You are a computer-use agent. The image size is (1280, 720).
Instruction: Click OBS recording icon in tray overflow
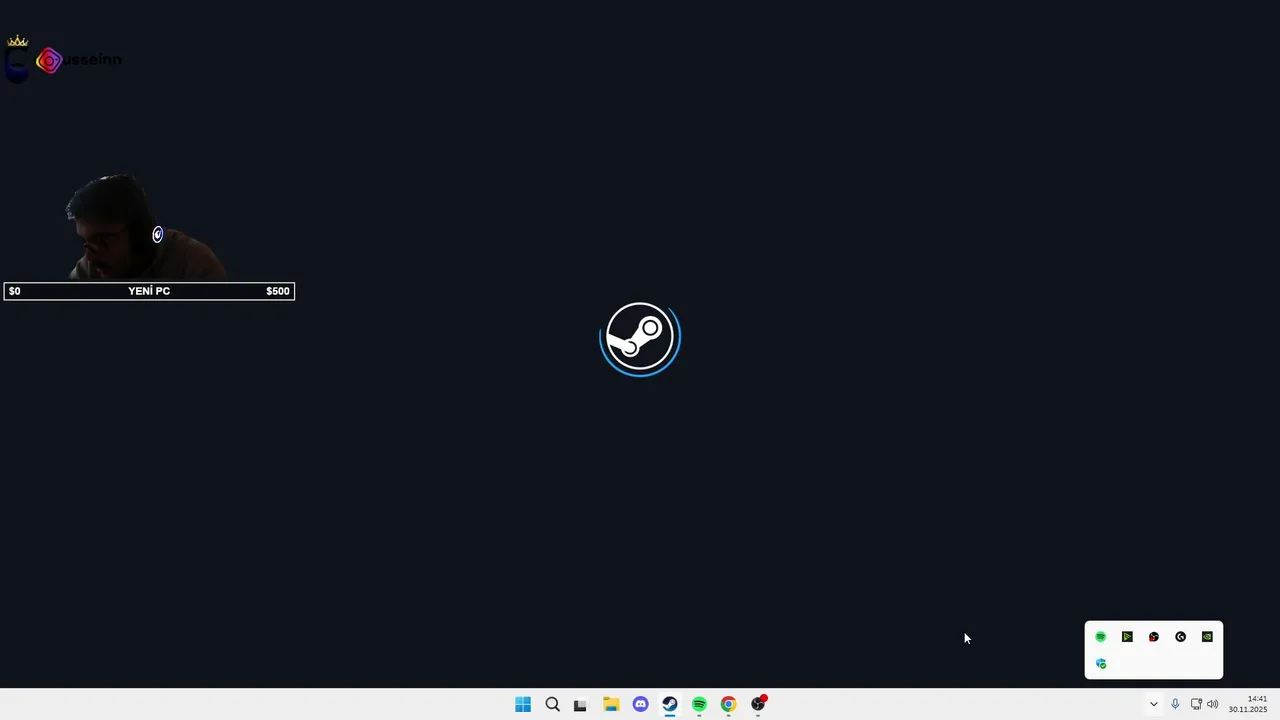tap(1154, 637)
